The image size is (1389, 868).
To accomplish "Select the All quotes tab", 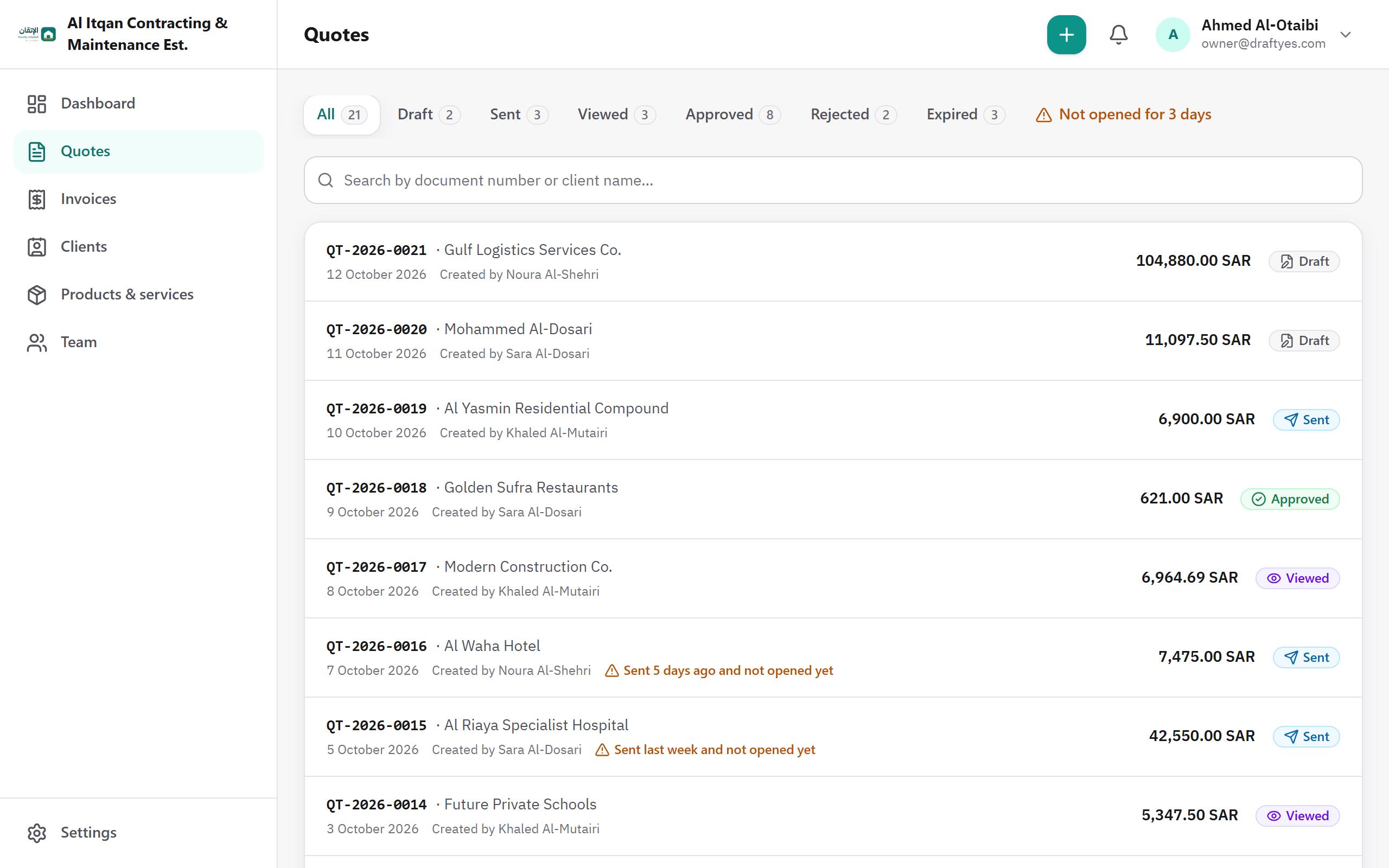I will (x=341, y=114).
